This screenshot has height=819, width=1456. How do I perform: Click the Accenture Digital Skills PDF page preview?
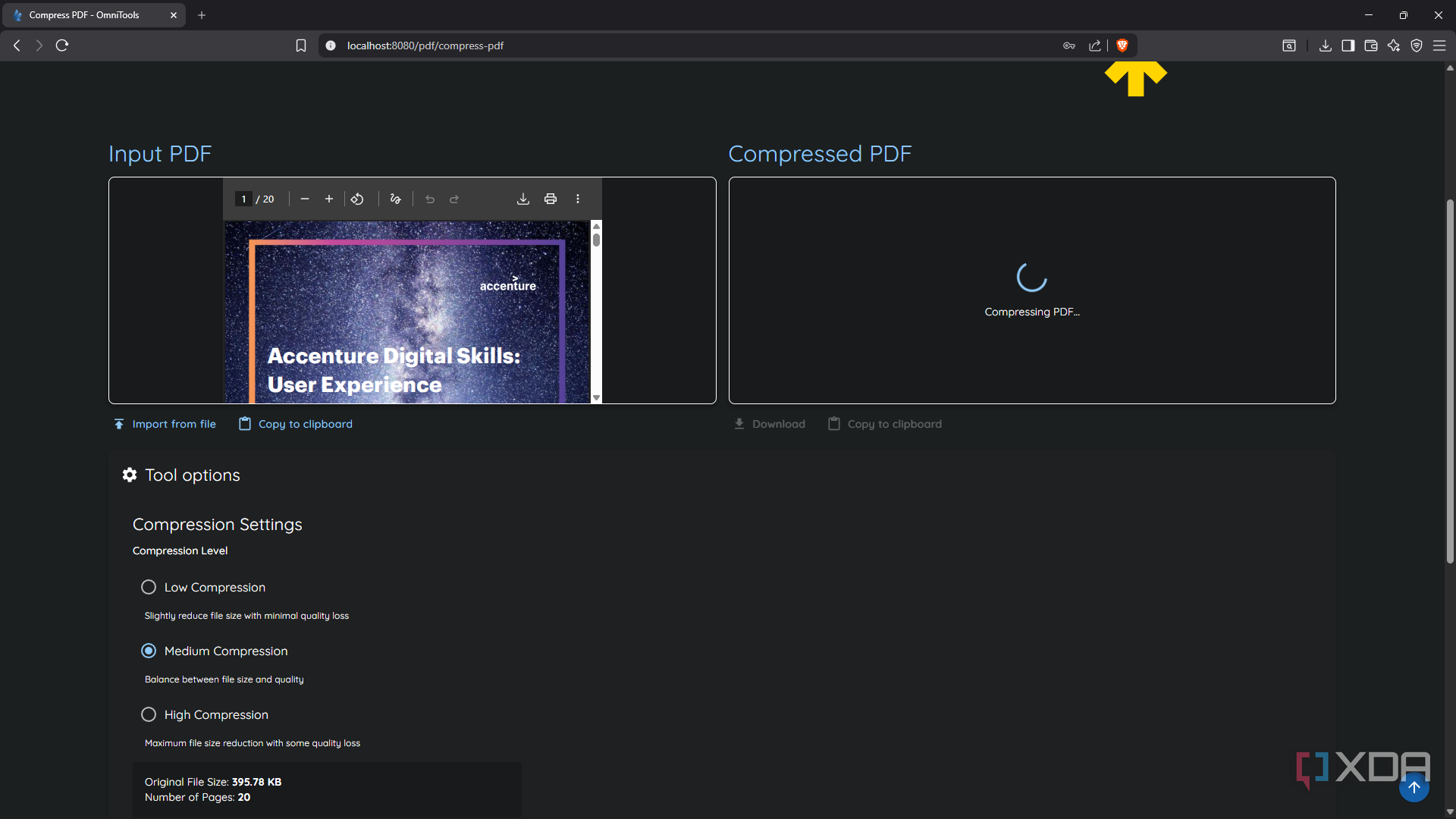(x=407, y=312)
